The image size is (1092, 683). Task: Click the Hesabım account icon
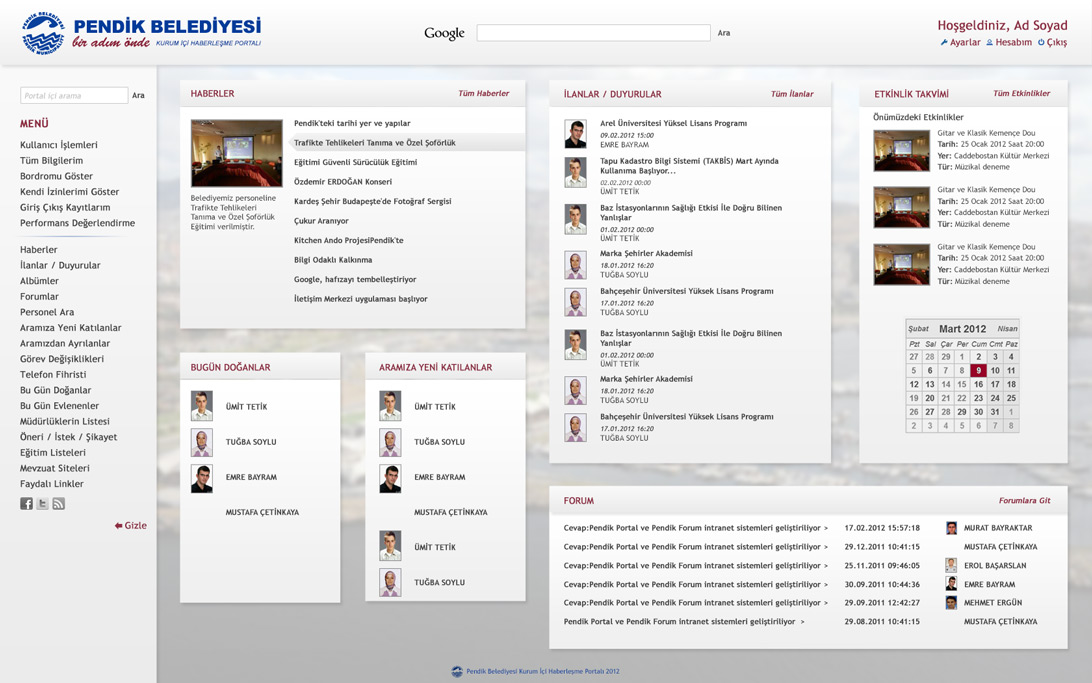[990, 43]
